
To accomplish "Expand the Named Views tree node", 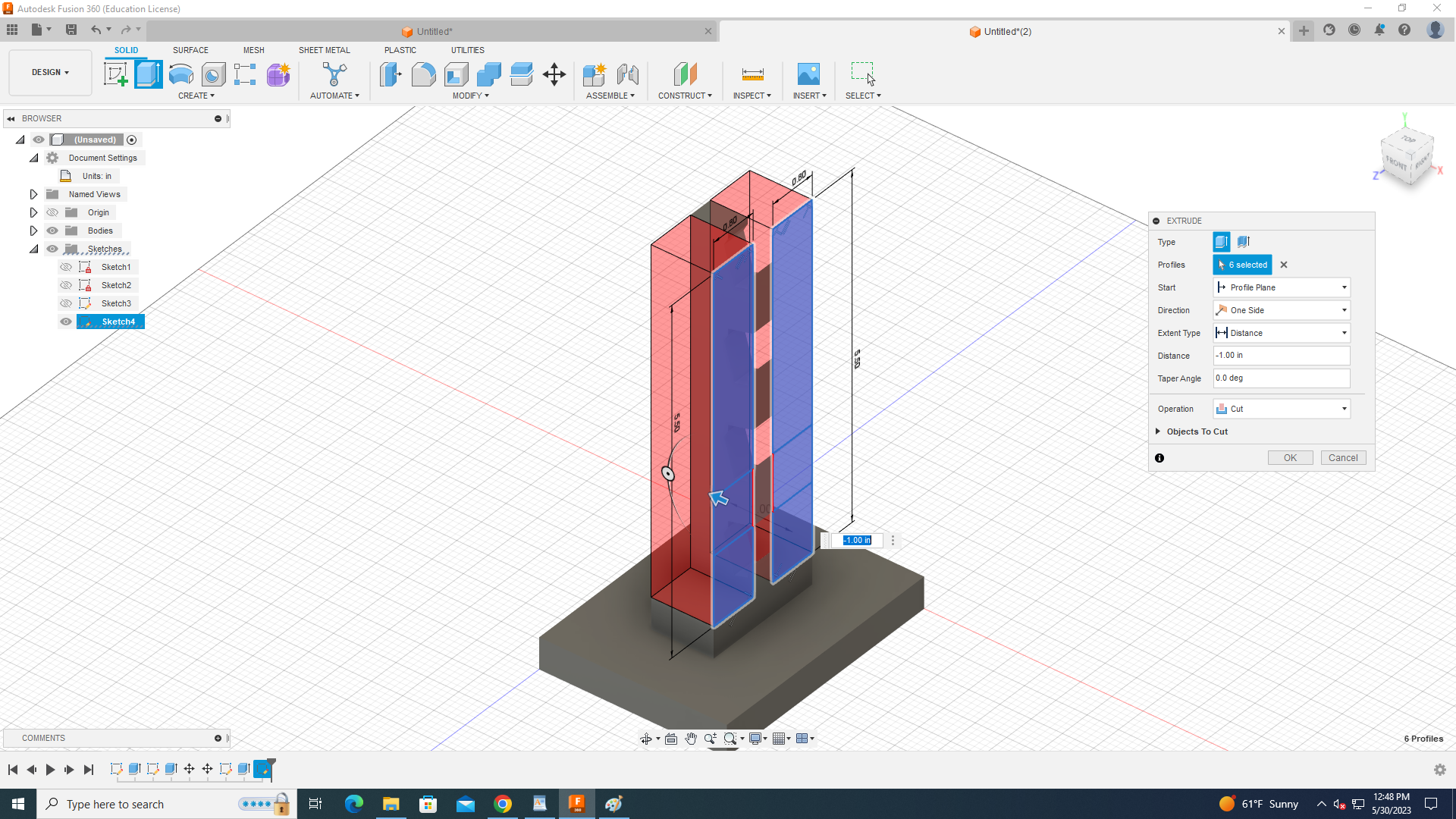I will click(x=33, y=194).
